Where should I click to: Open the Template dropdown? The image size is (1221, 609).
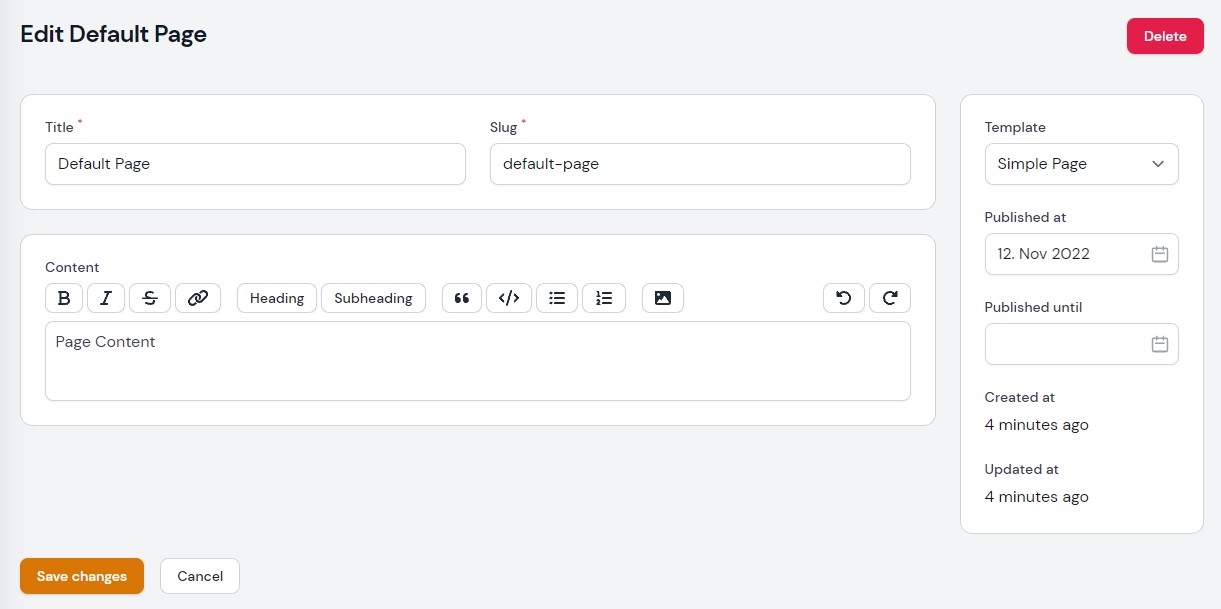coord(1082,164)
